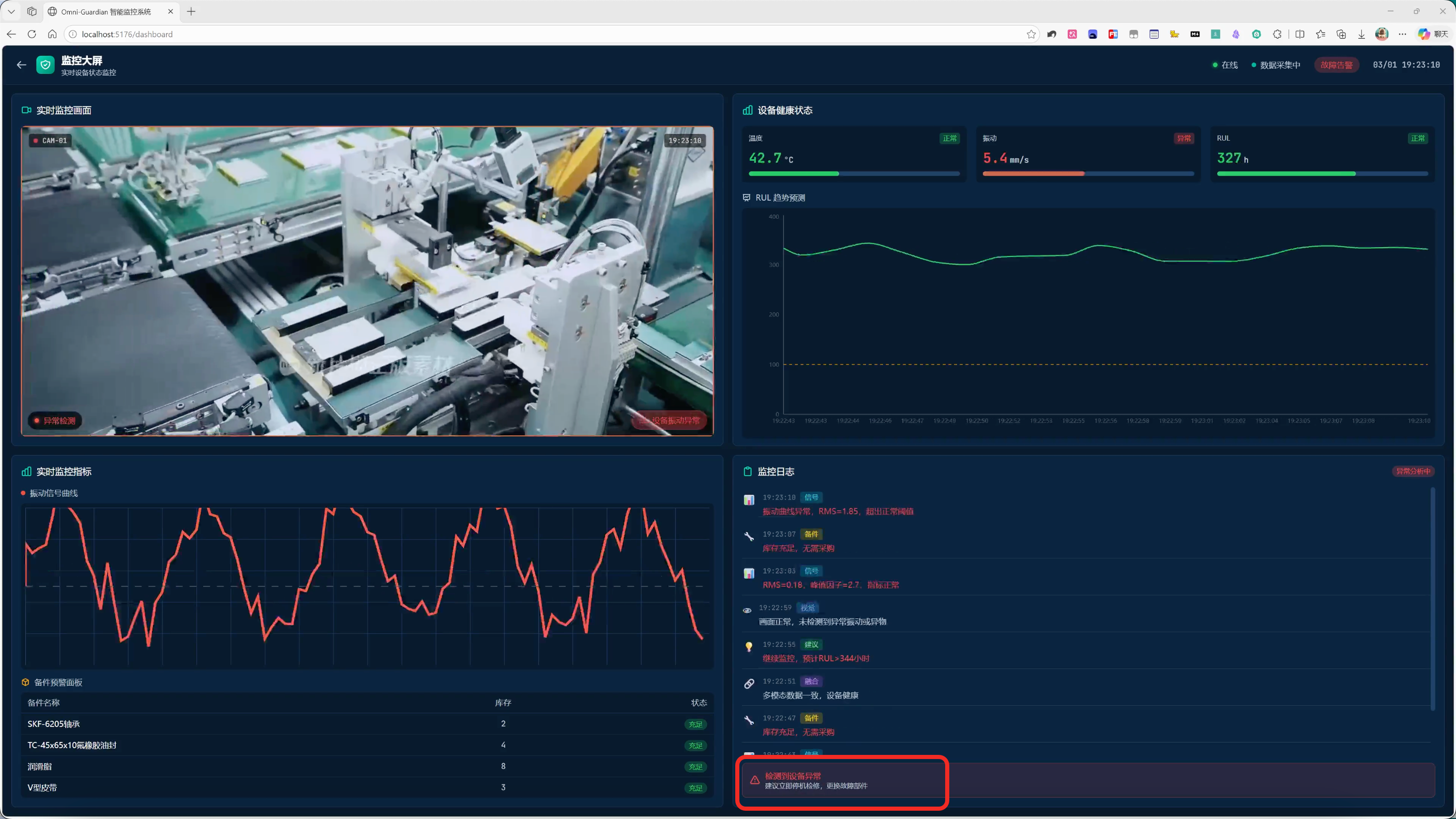Click the 异常分析中 status badge
Screen dimensions: 1456x819
point(1413,471)
